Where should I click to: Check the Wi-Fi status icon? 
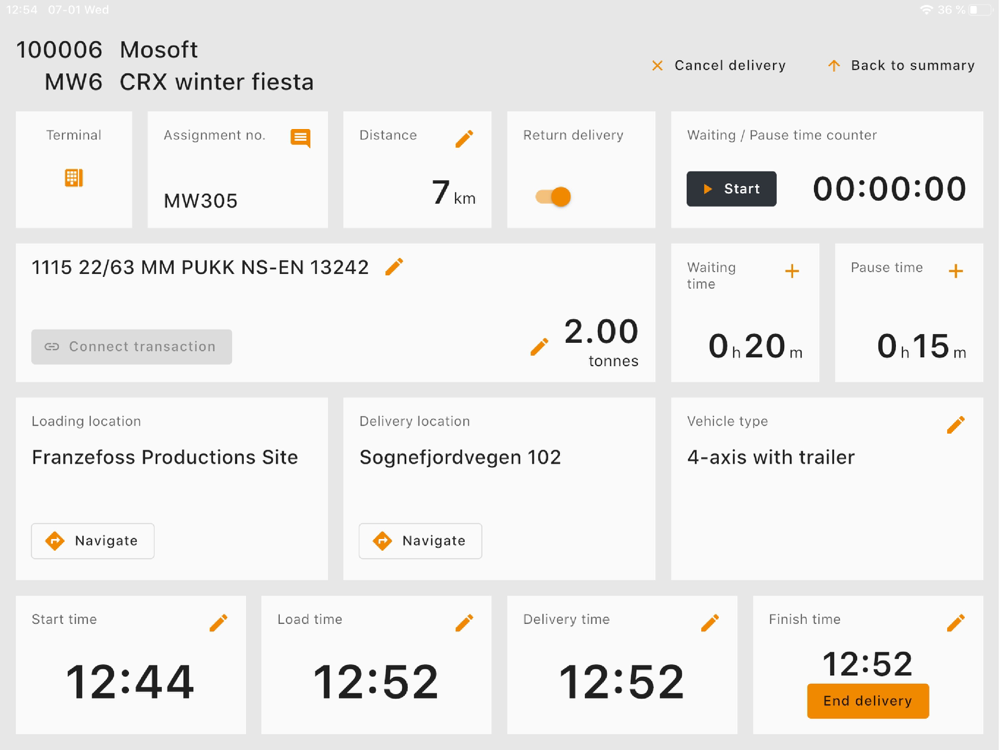pos(926,10)
